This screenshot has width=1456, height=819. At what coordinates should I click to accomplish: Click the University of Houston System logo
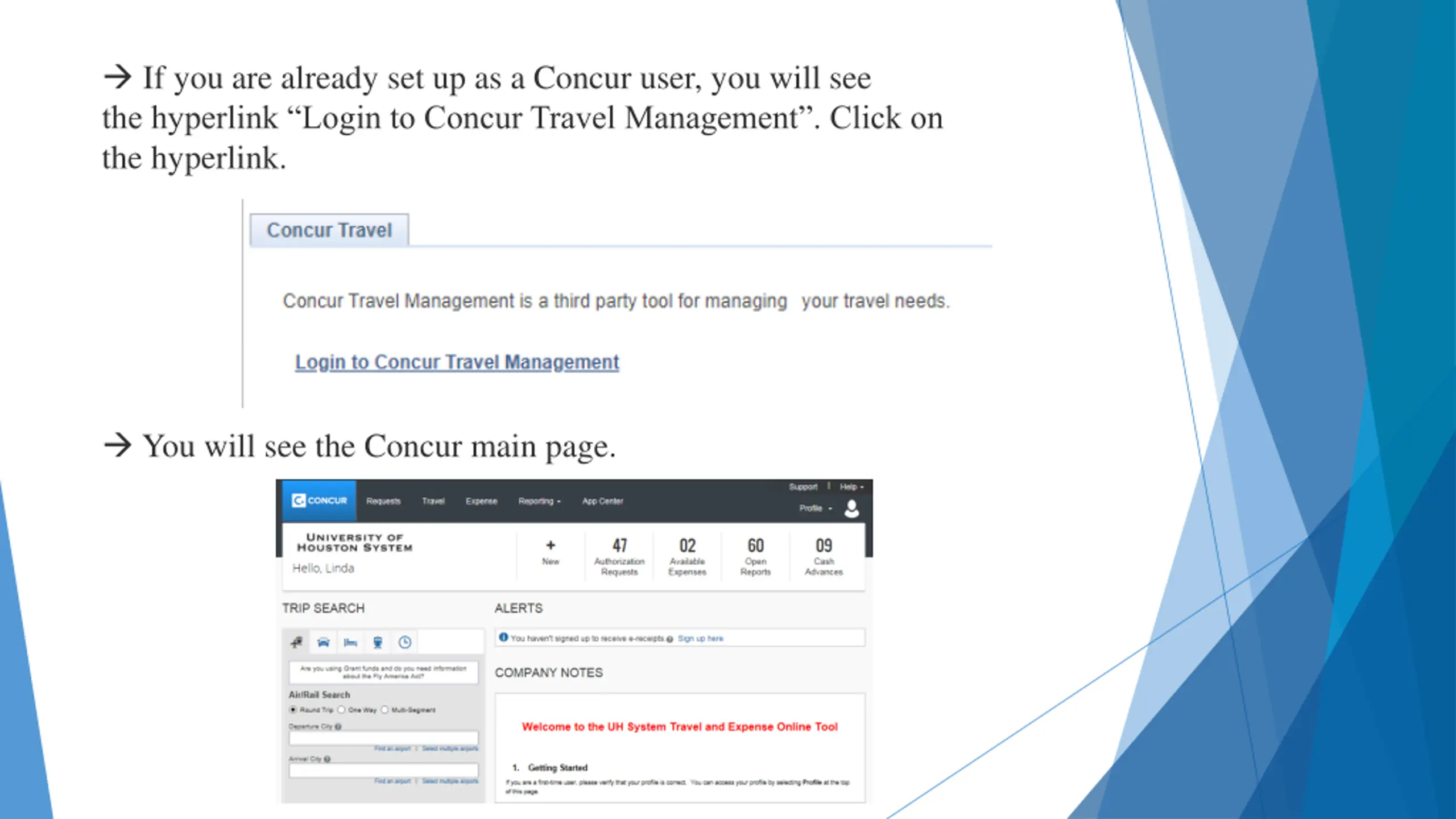[x=354, y=543]
